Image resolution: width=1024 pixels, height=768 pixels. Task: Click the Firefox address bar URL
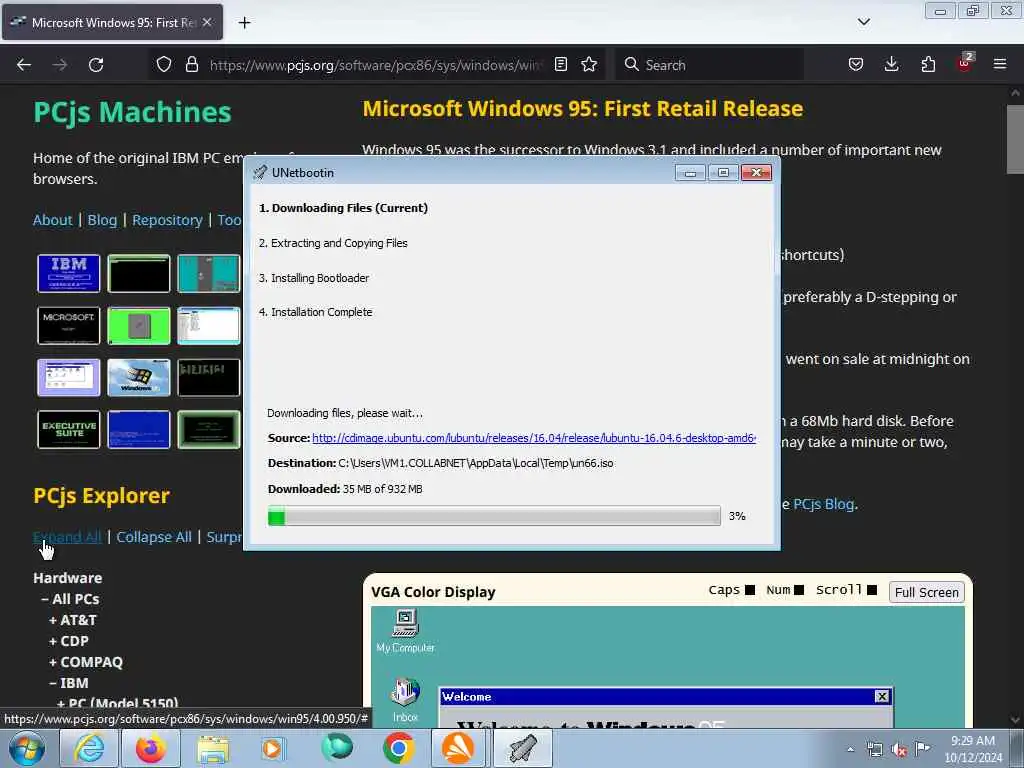click(374, 65)
